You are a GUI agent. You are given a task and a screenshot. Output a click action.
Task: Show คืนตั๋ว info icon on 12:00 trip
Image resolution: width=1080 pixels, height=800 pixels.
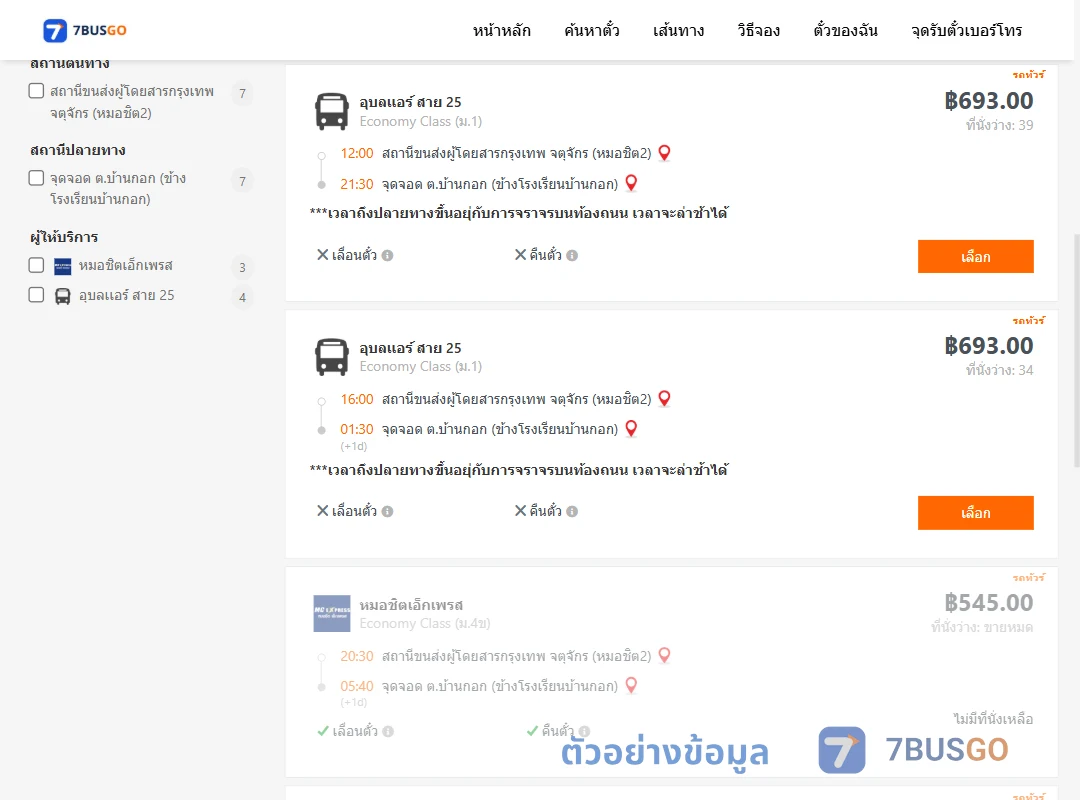[x=572, y=256]
